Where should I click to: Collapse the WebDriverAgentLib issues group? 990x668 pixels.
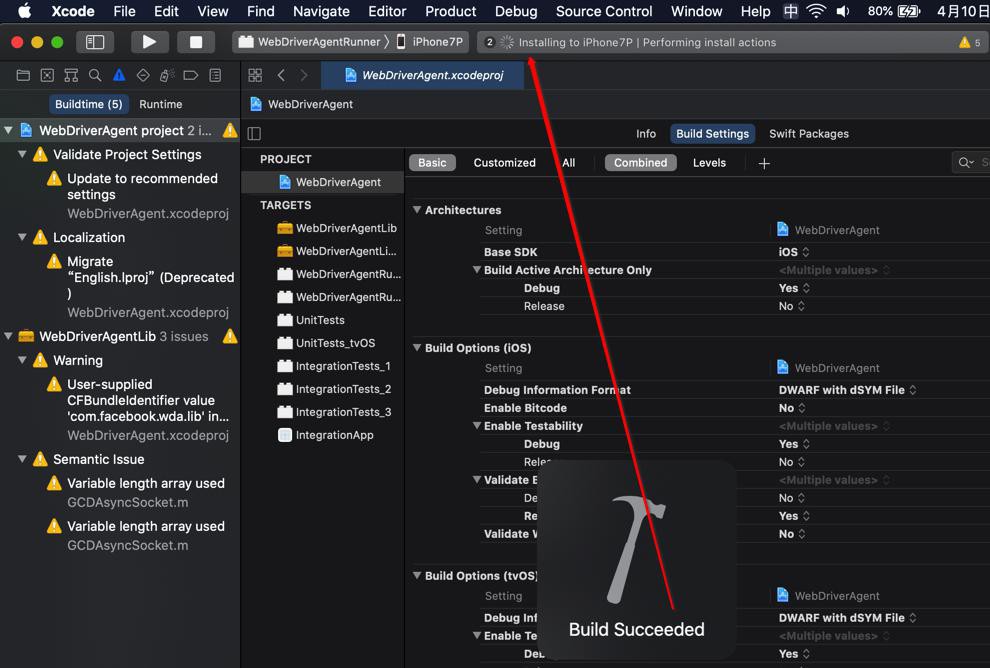click(x=8, y=336)
